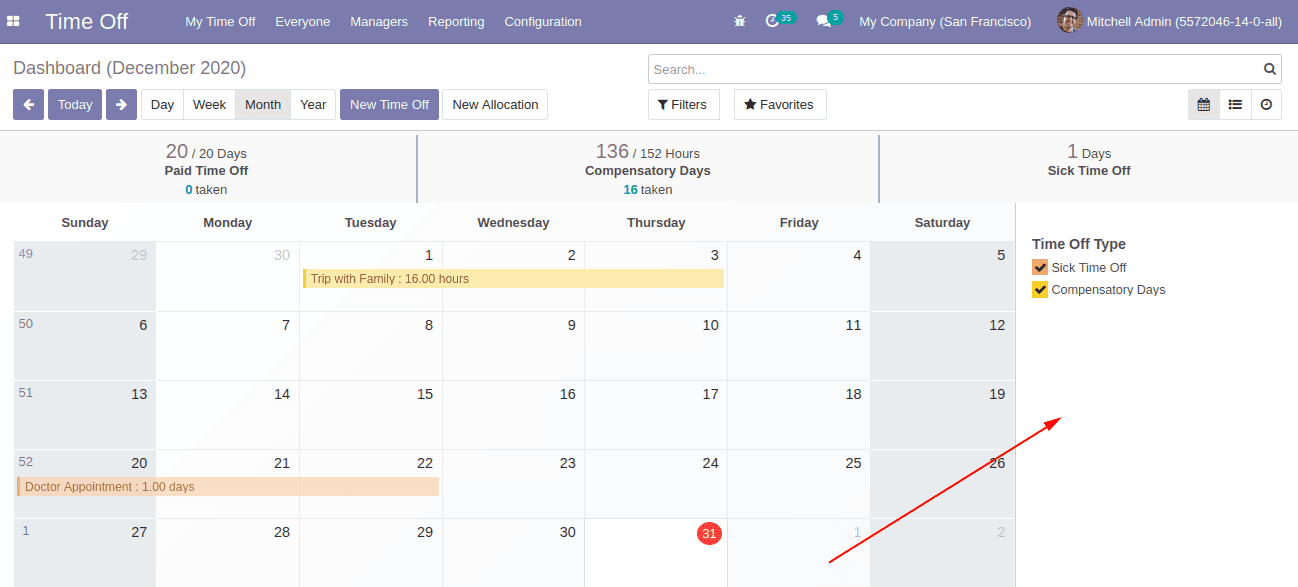1298x587 pixels.
Task: Click Sick Time Off summary label
Action: (x=1090, y=170)
